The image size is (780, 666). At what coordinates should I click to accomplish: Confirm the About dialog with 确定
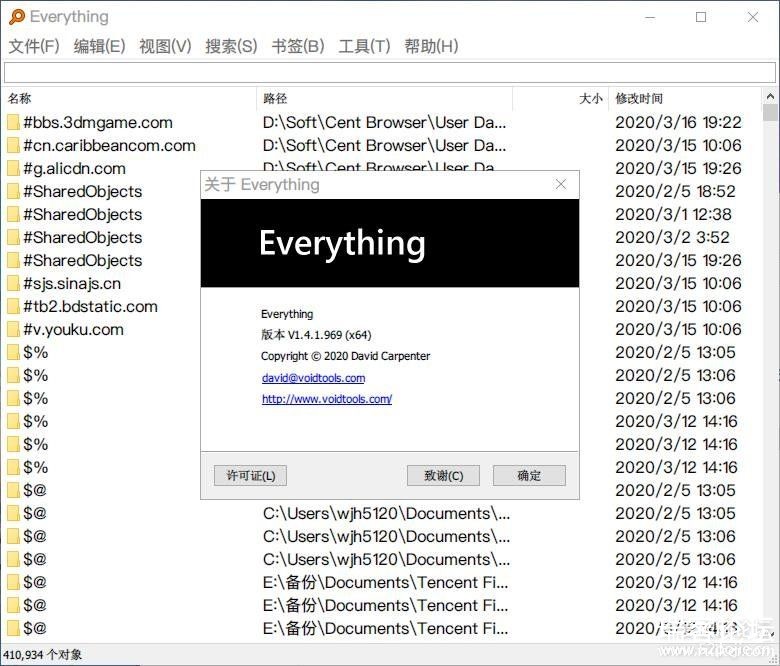[x=529, y=476]
